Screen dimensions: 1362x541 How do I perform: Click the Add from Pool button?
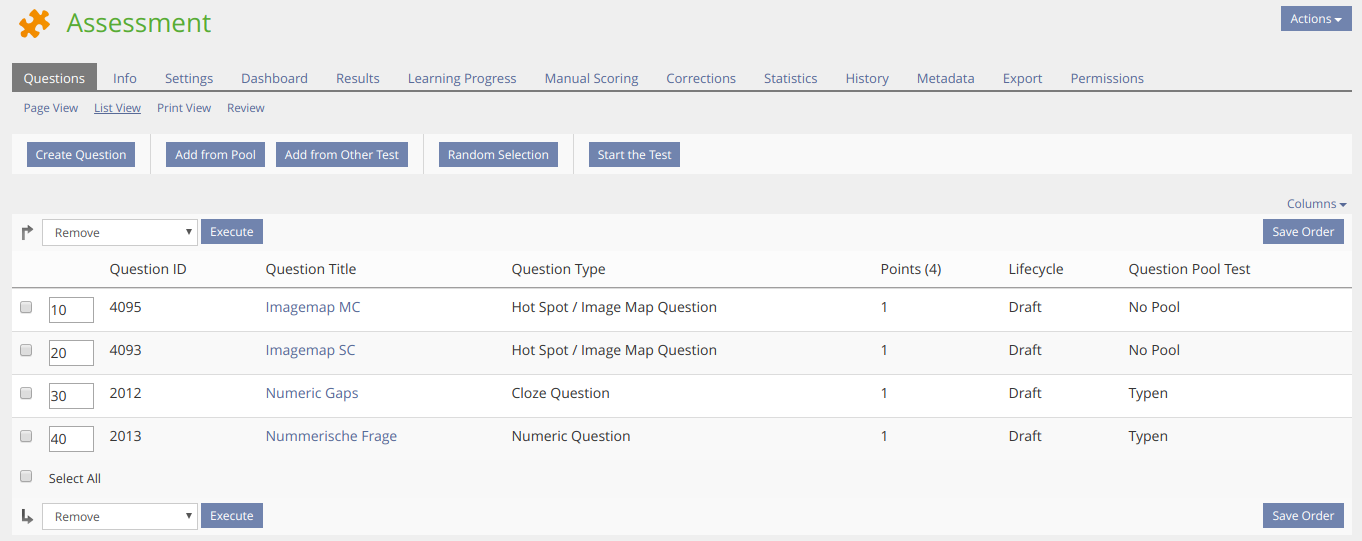(x=215, y=155)
